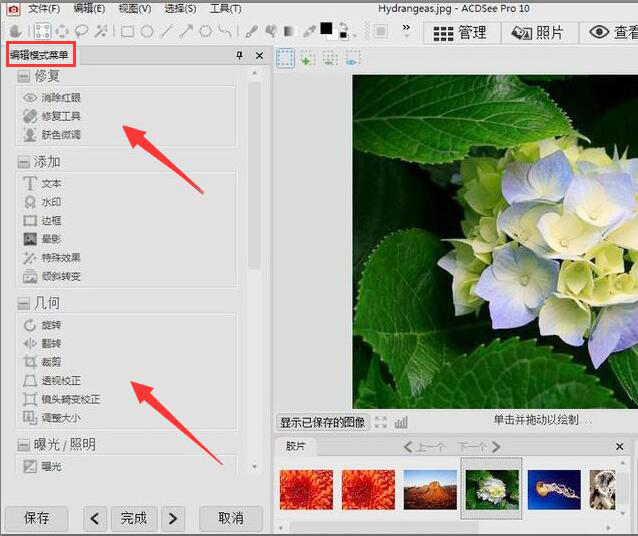
Task: Toggle the fit-to-screen icon below the image
Action: pos(381,422)
